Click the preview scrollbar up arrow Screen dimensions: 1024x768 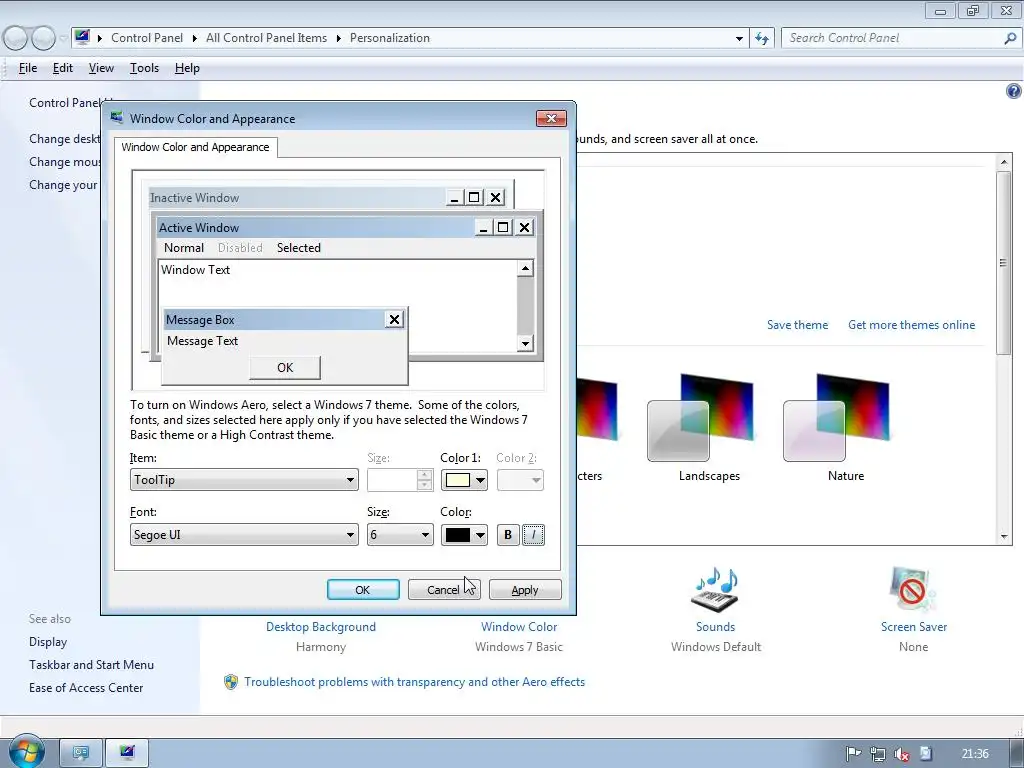tap(525, 268)
